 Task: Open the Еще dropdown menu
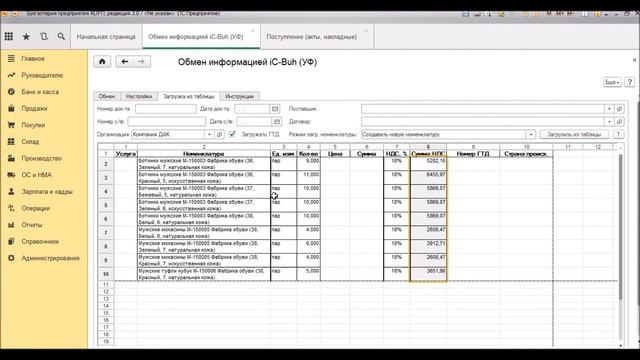612,82
